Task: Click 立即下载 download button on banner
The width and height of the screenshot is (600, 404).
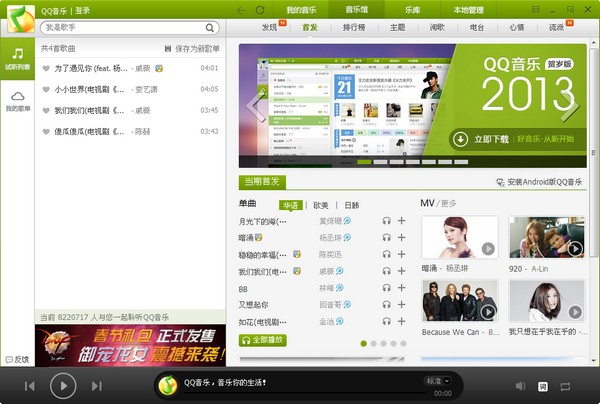Action: click(481, 139)
